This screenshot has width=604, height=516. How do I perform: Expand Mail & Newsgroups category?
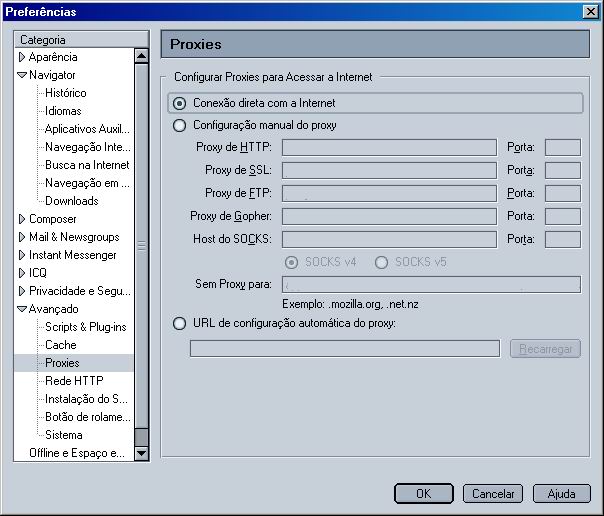coord(22,237)
